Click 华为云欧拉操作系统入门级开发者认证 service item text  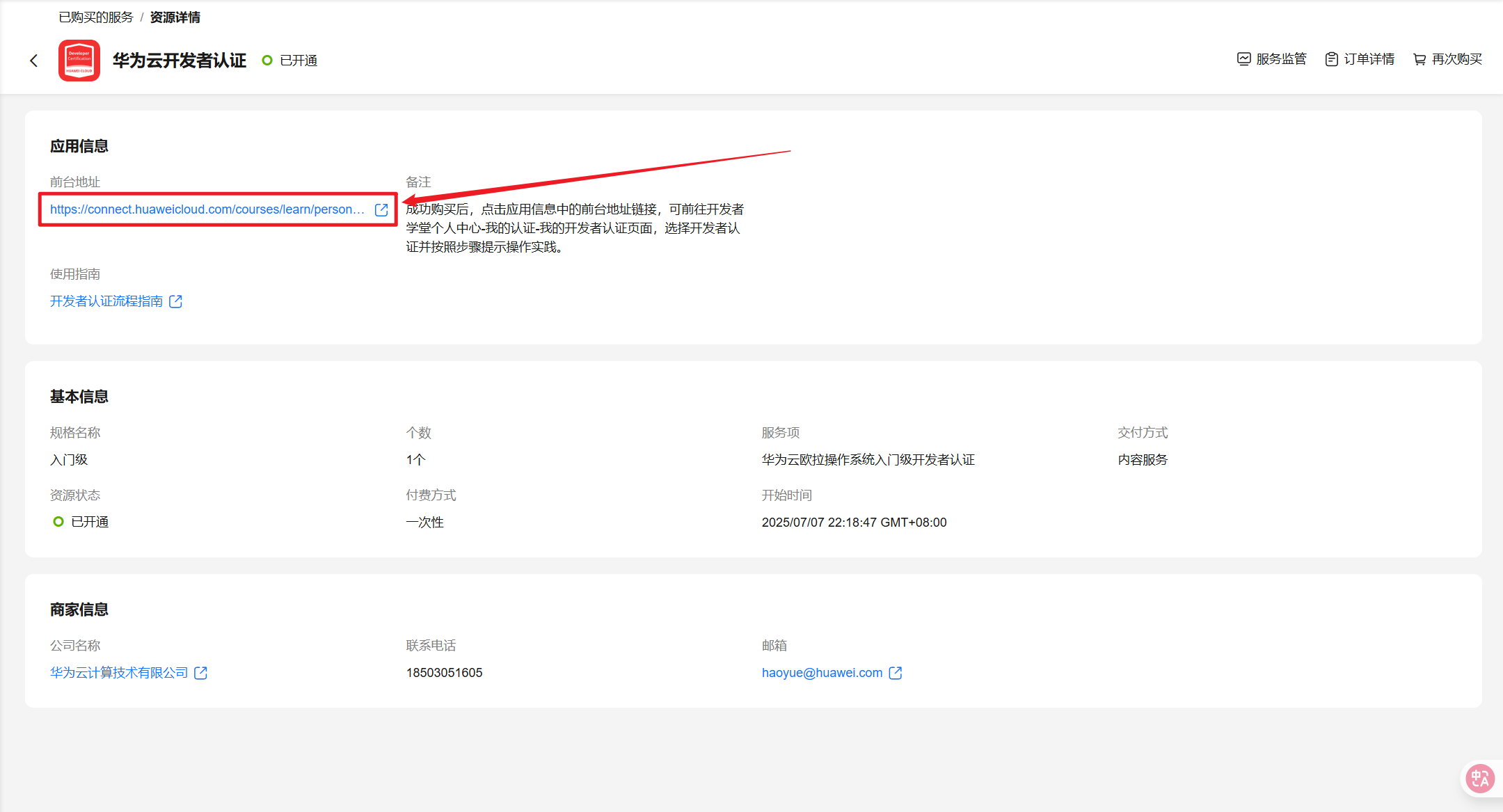click(868, 460)
